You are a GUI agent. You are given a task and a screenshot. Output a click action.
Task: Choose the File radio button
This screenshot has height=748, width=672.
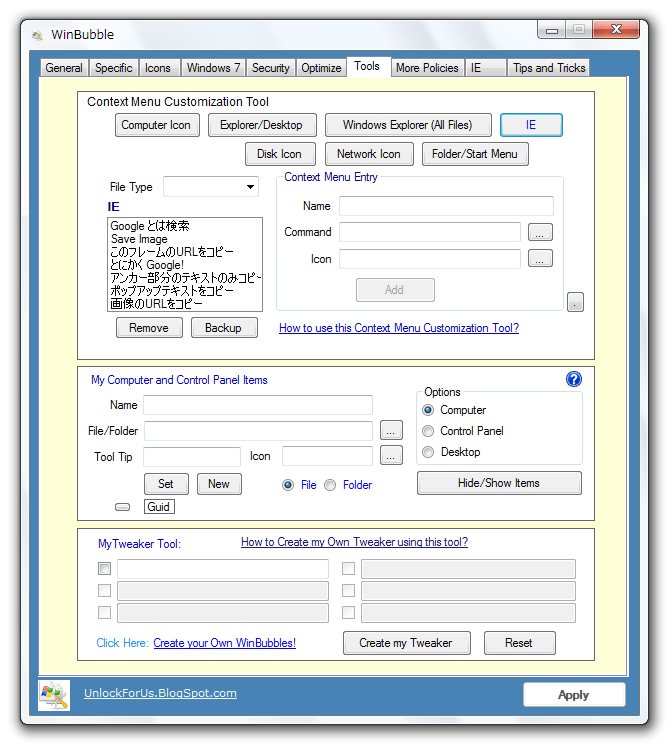[288, 485]
